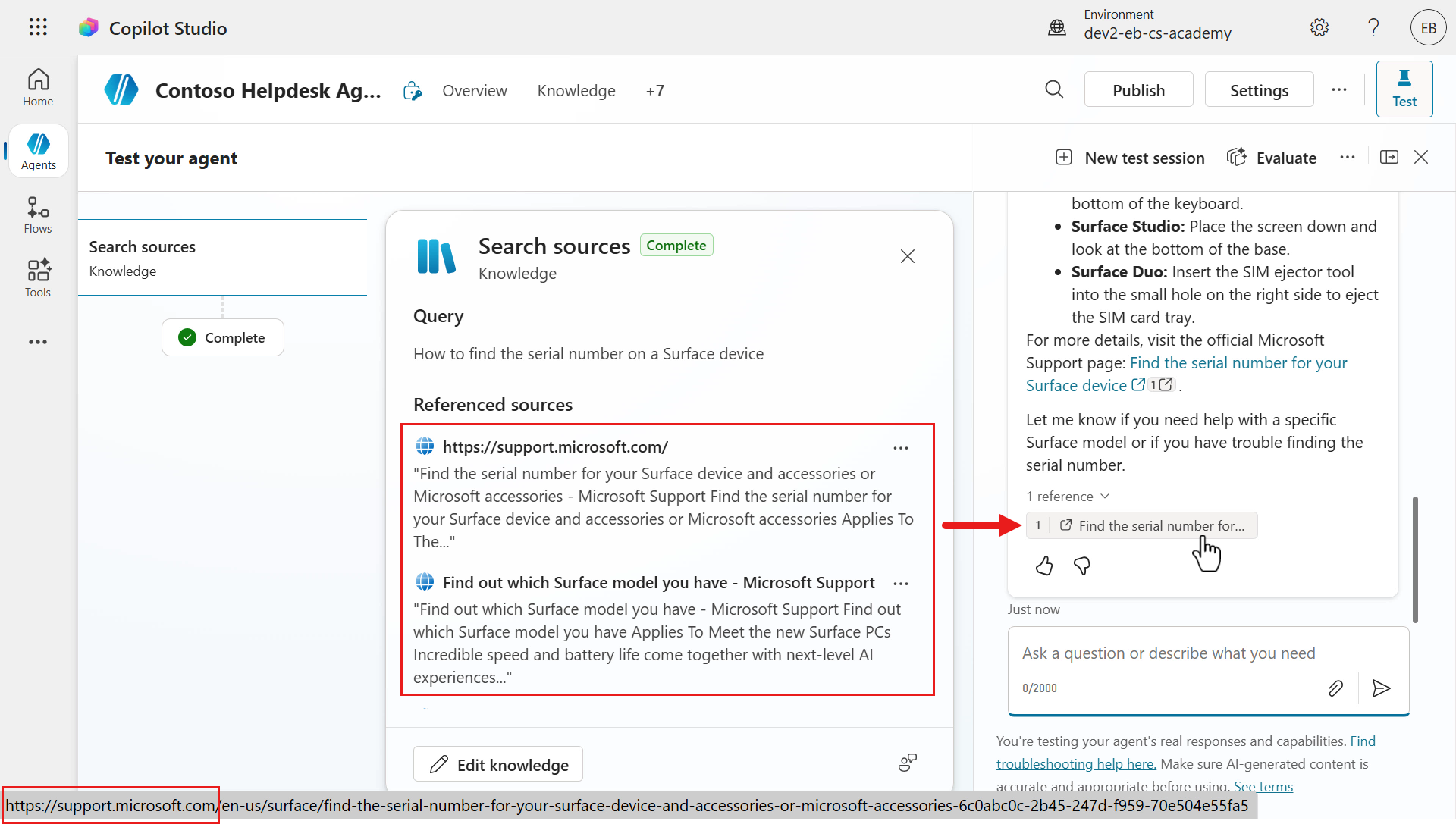This screenshot has width=1456, height=824.
Task: Expand the 1 reference chevron
Action: point(1105,497)
